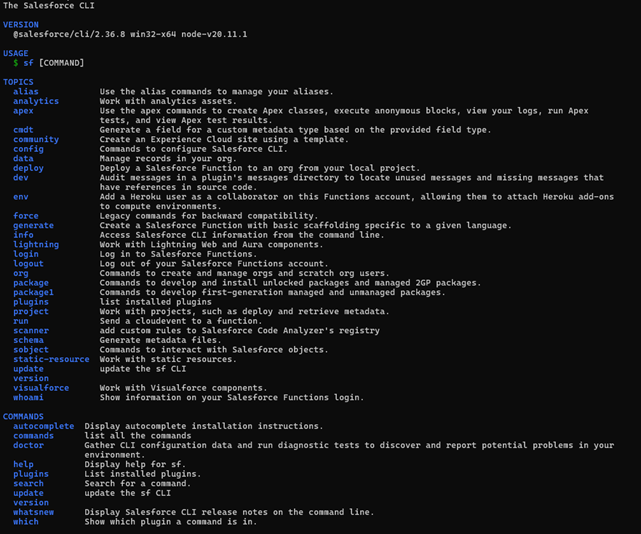The image size is (641, 534).
Task: Click the help command name
Action: pyautogui.click(x=23, y=464)
